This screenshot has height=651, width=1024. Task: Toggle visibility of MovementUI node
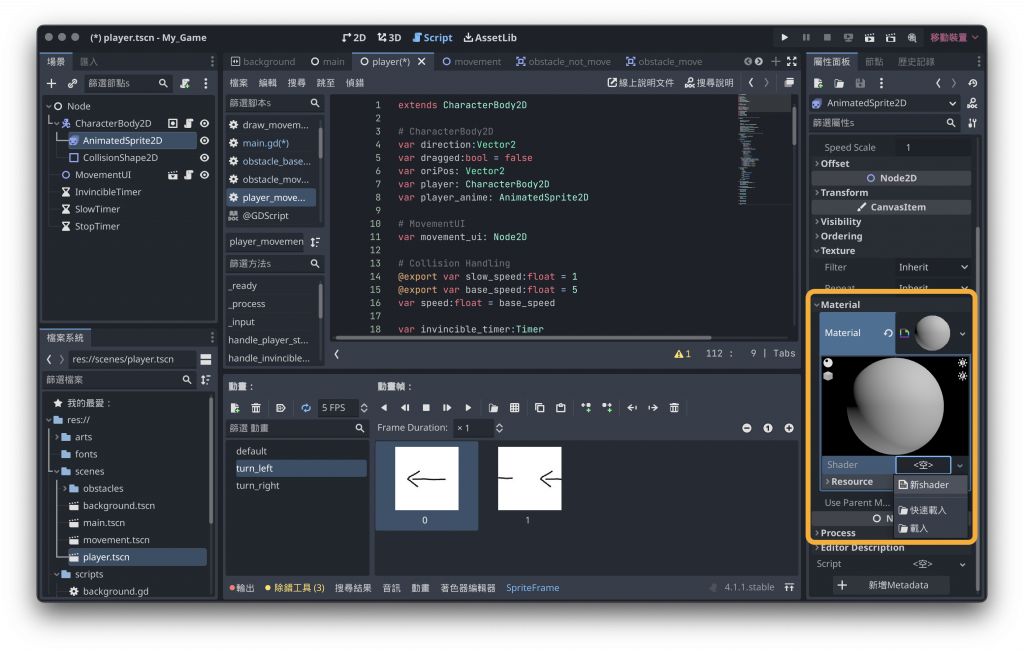(204, 174)
